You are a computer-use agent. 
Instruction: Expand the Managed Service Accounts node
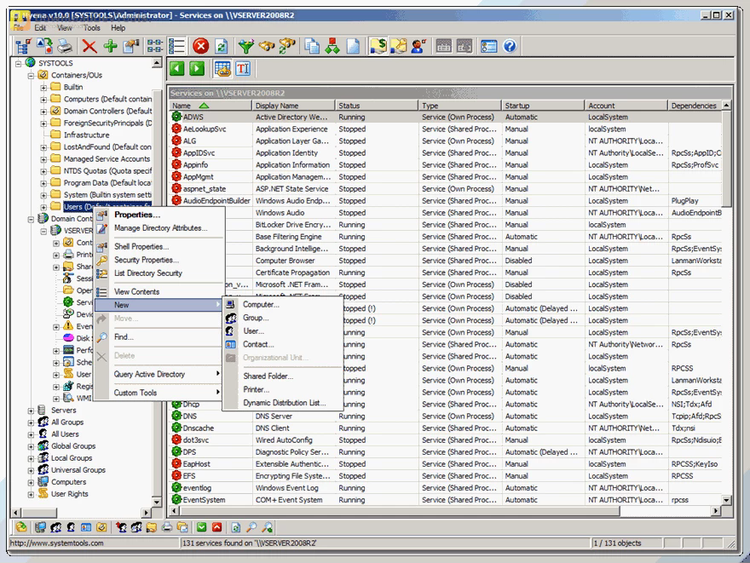tap(44, 159)
